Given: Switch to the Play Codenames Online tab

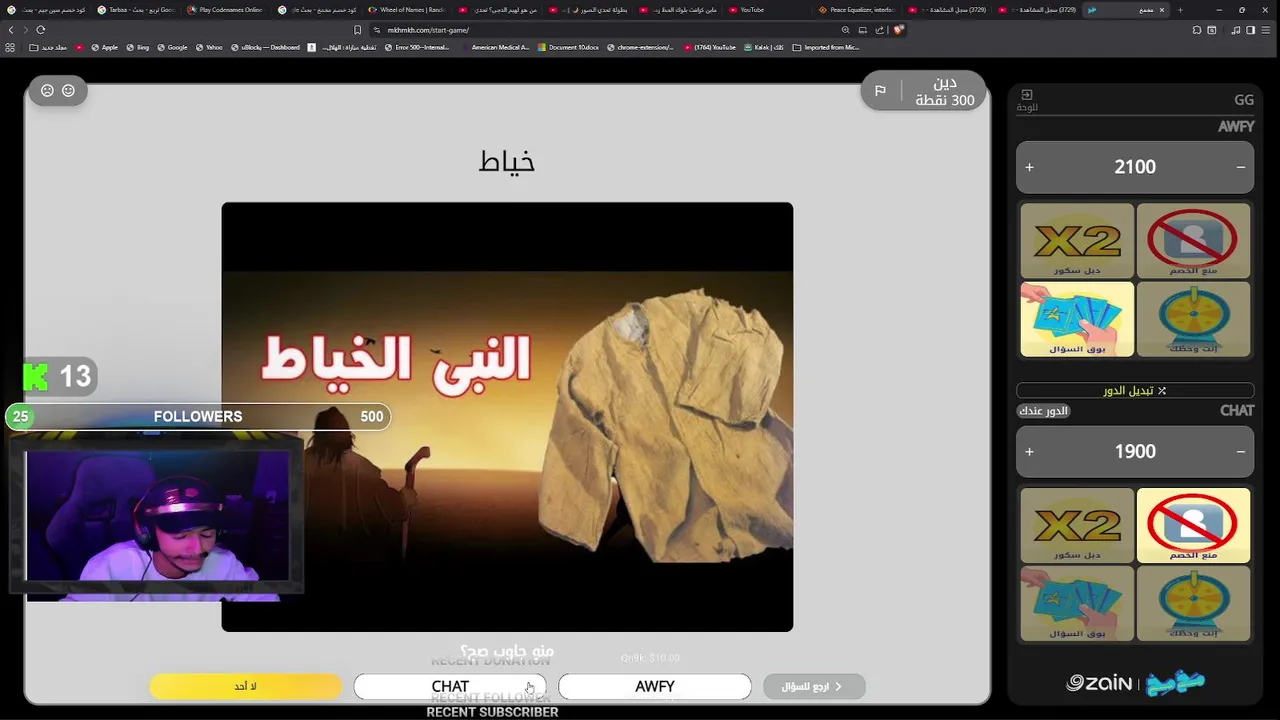Looking at the screenshot, I should point(226,10).
